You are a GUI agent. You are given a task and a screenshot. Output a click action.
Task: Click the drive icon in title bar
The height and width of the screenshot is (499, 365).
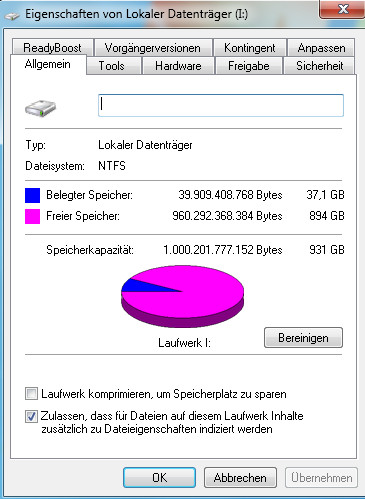coord(12,15)
